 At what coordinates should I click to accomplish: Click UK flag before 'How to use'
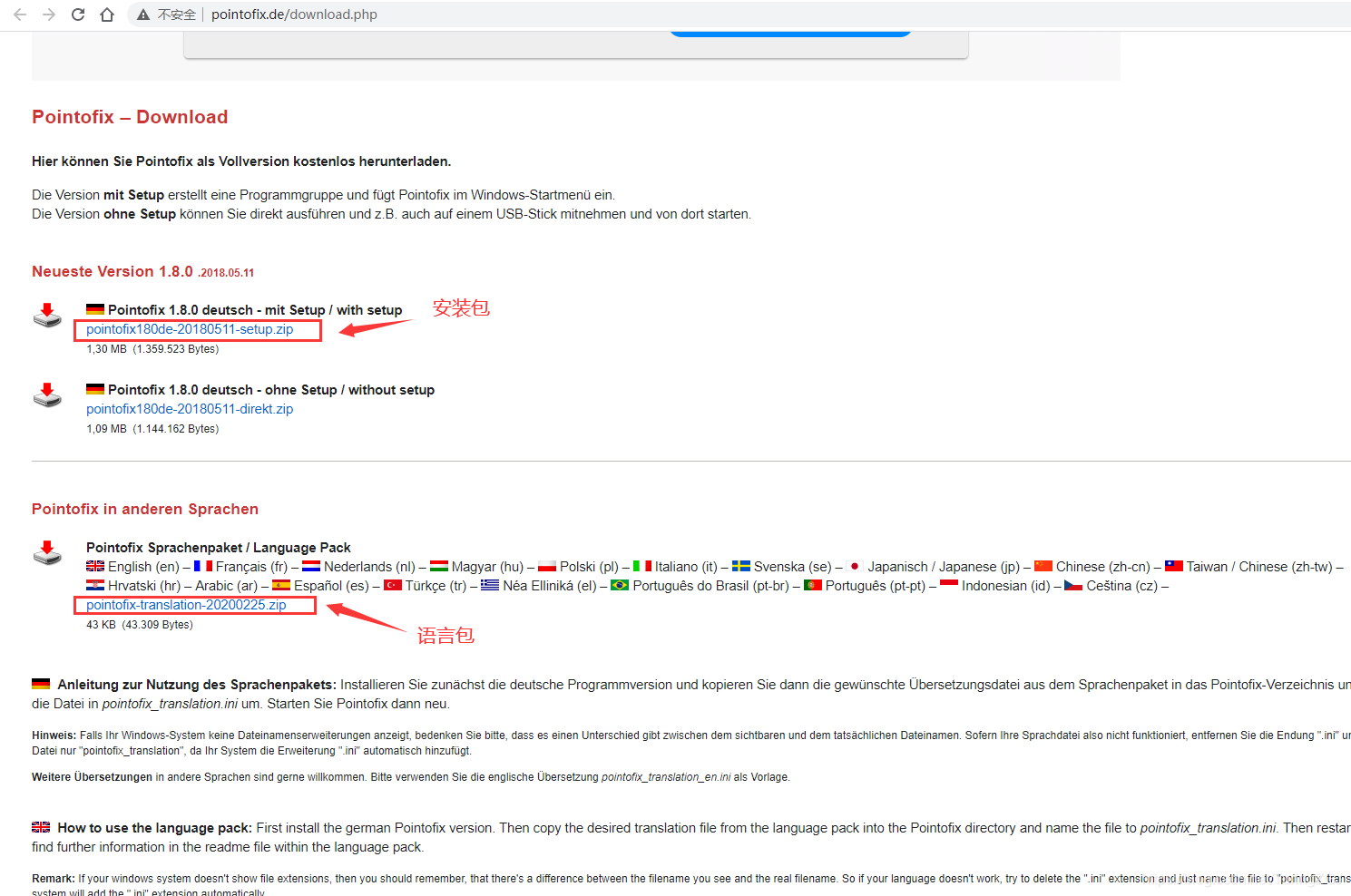tap(41, 827)
